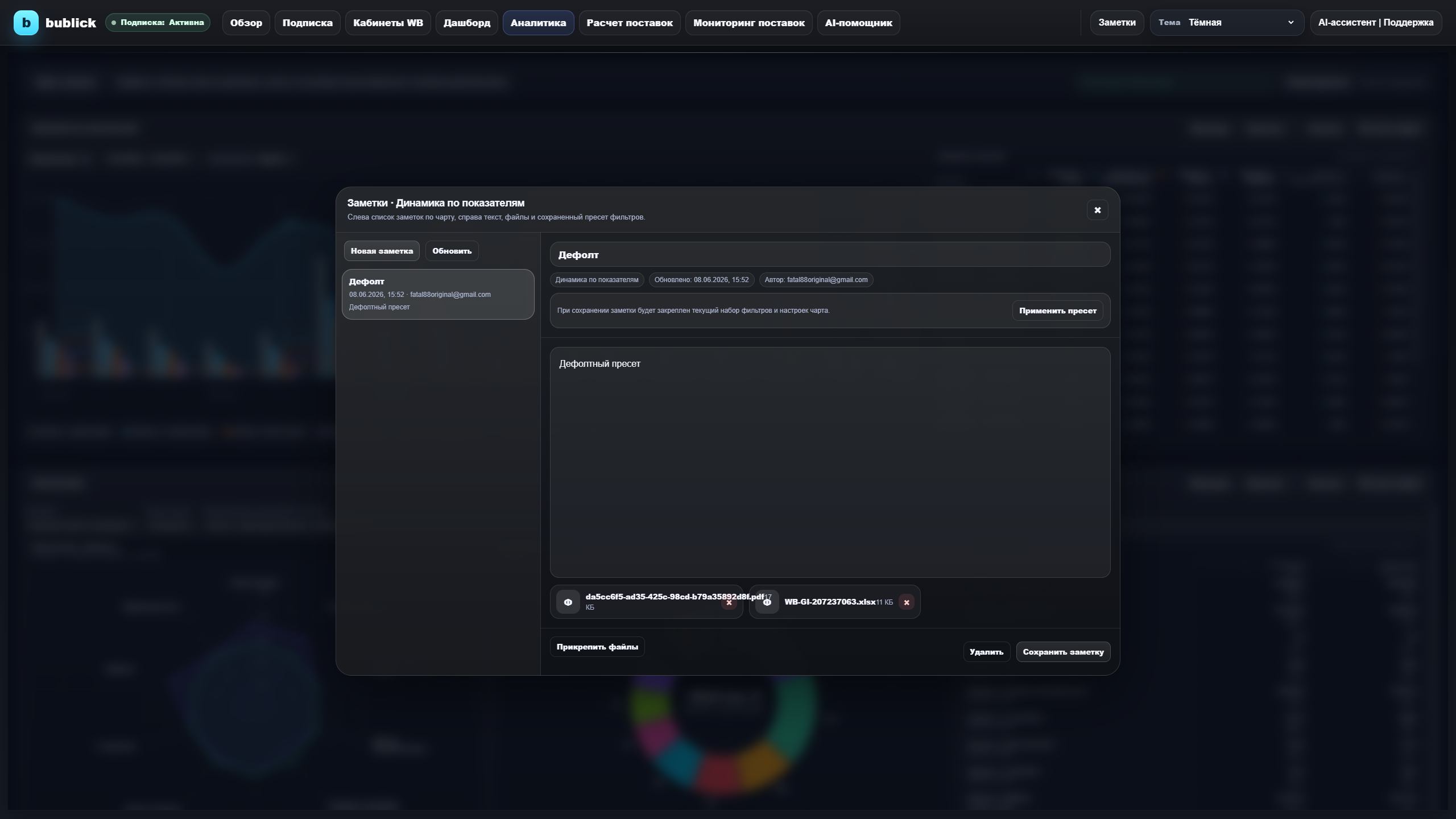Image resolution: width=1456 pixels, height=819 pixels.
Task: Click the Заметки button in header
Action: click(1117, 23)
